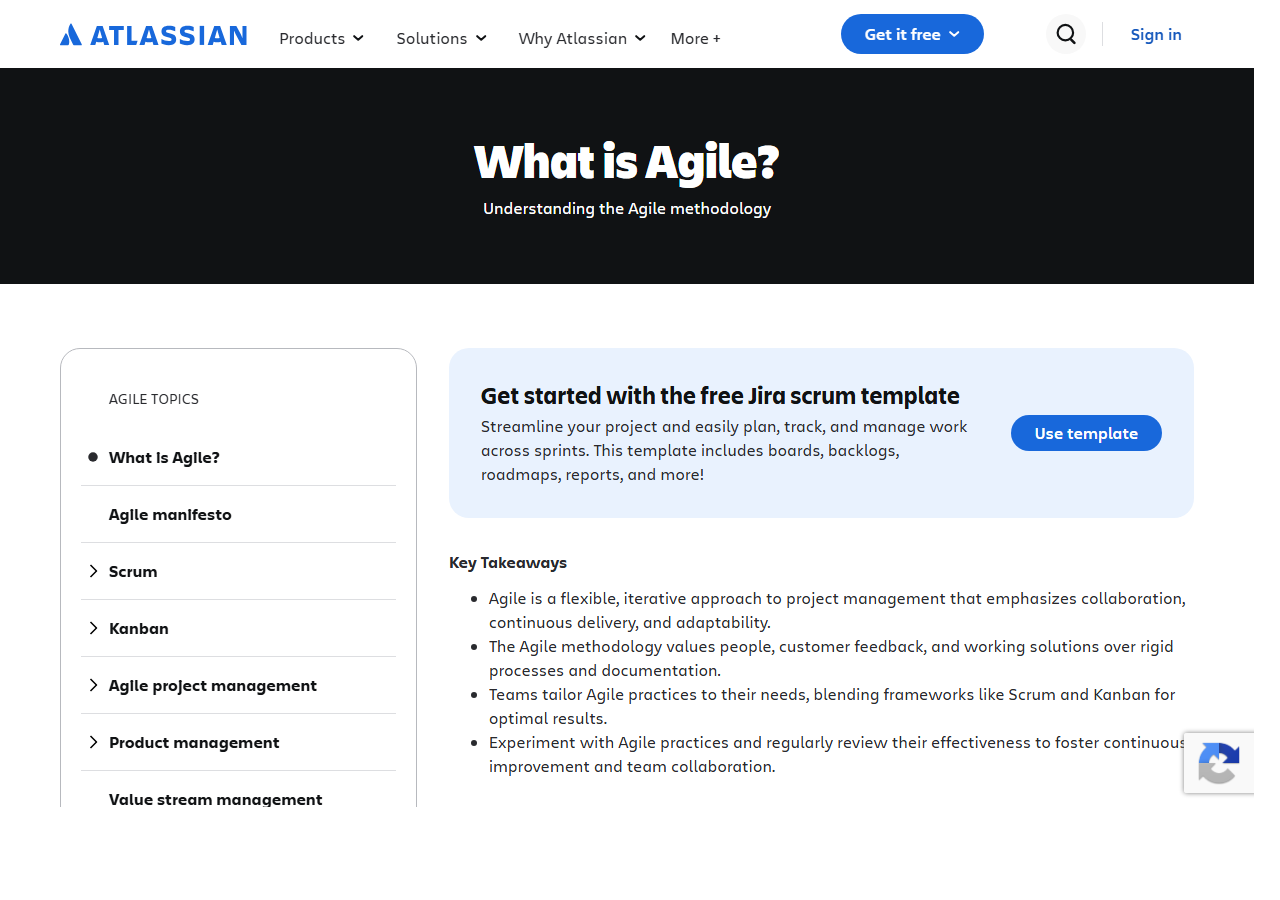Open the search magnifier icon
Screen dimensions: 1280x900
pos(1066,34)
